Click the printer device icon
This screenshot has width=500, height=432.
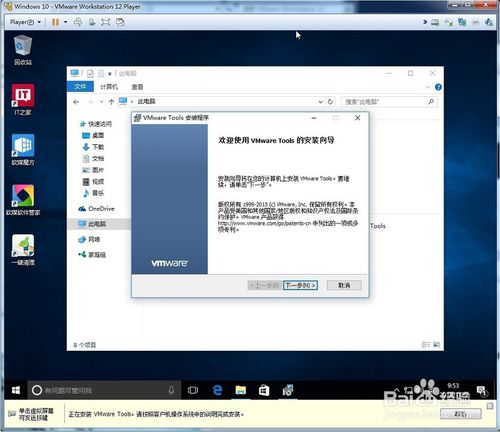pyautogui.click(x=476, y=22)
